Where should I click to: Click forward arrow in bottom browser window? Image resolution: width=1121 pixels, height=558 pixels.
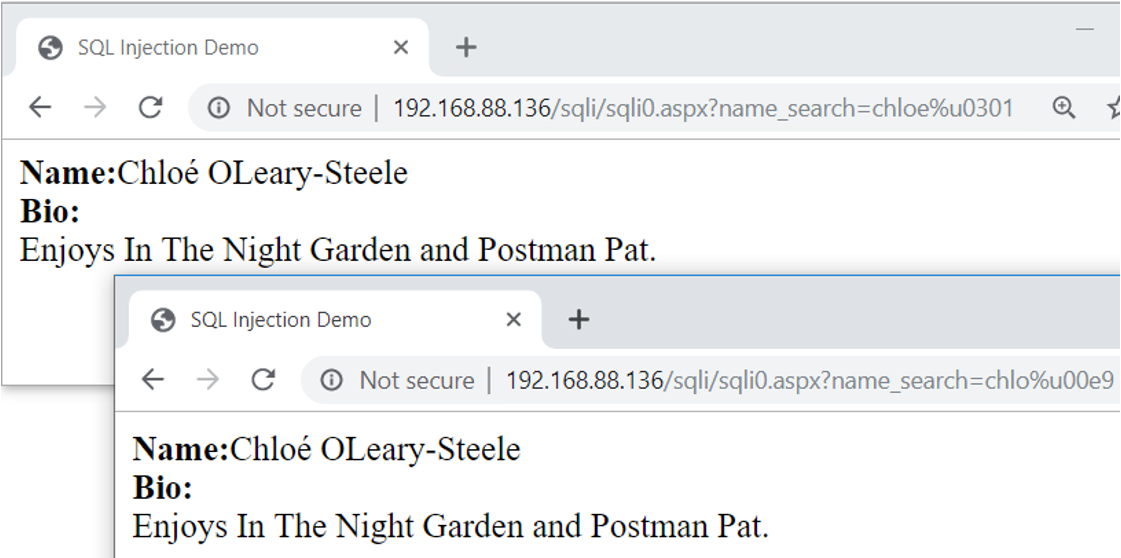pos(208,380)
